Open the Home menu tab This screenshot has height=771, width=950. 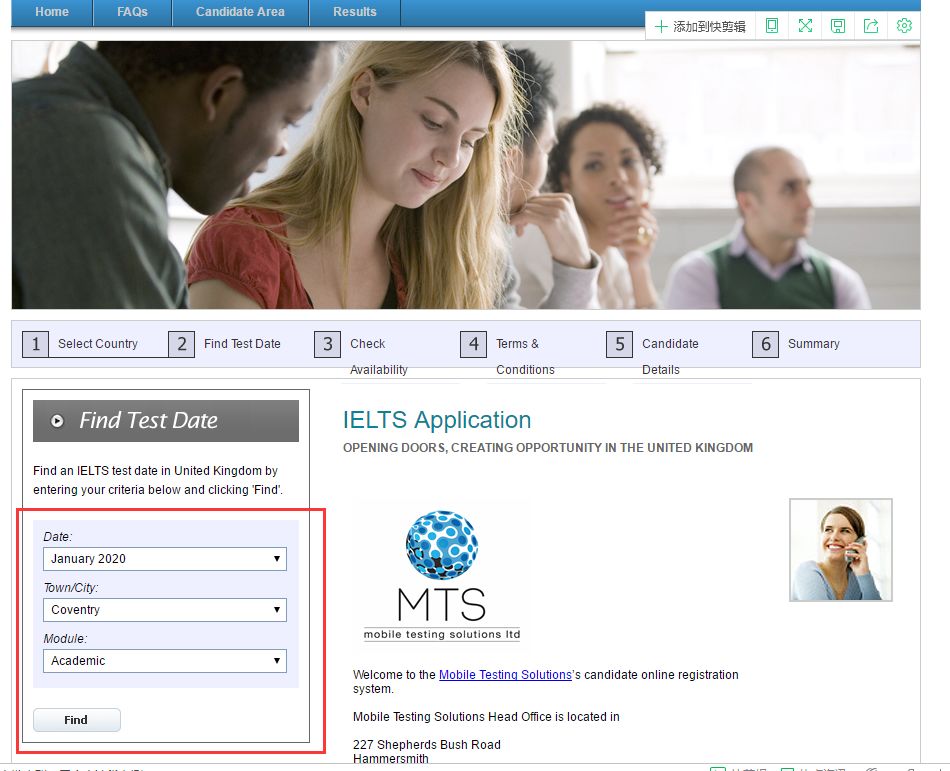(52, 12)
